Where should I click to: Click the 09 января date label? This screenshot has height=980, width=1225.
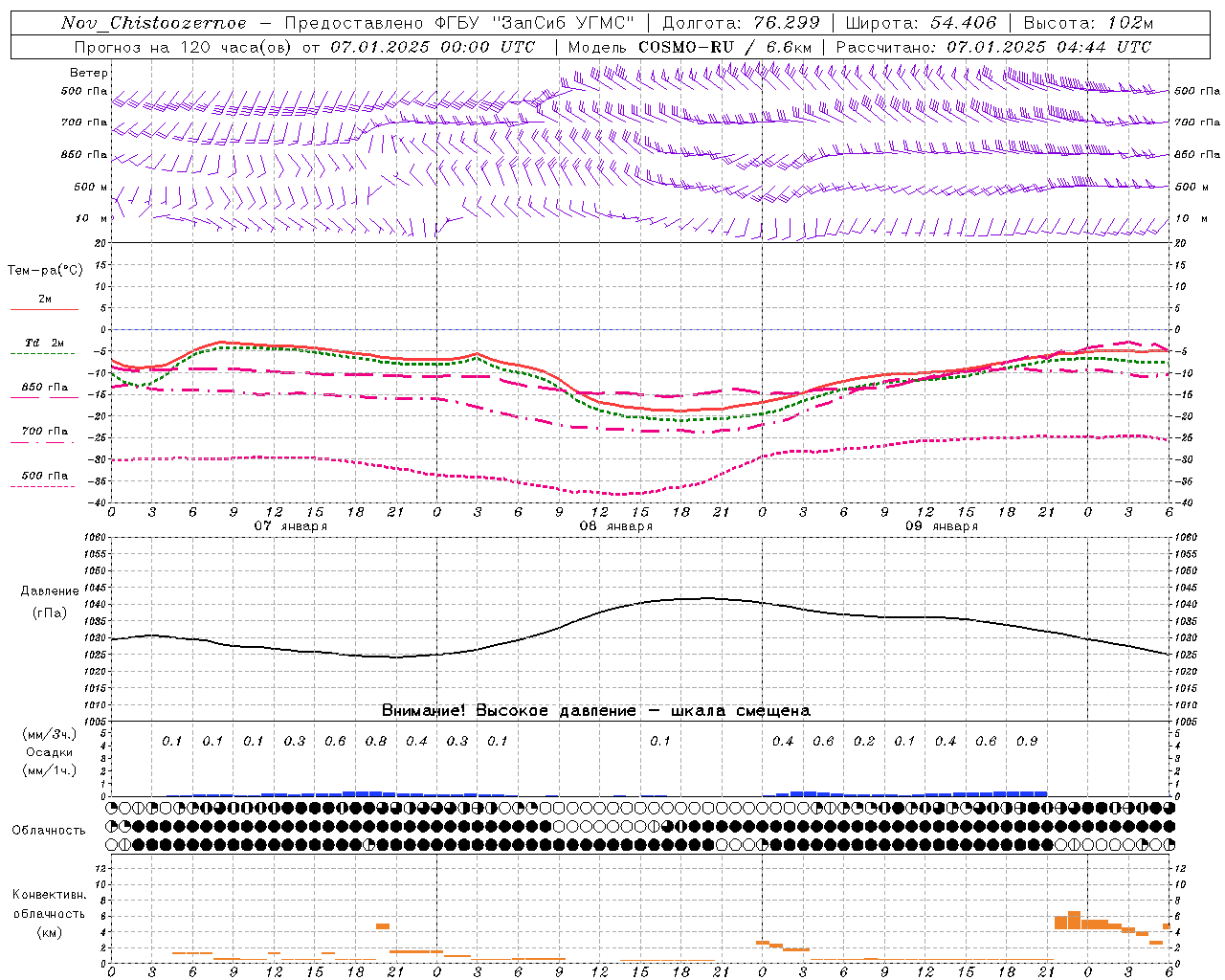tap(941, 526)
